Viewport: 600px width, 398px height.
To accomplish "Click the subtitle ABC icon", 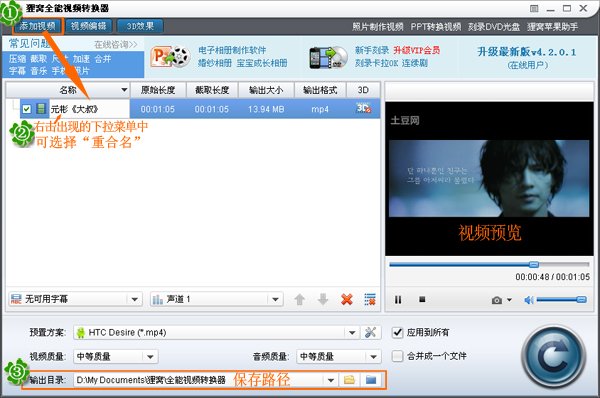I will click(x=16, y=299).
